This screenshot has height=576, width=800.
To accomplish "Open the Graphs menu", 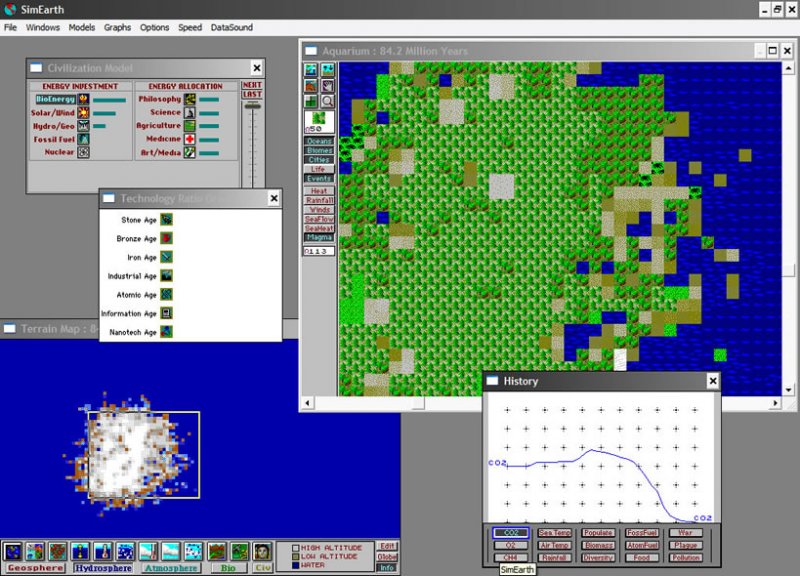I will tap(117, 28).
